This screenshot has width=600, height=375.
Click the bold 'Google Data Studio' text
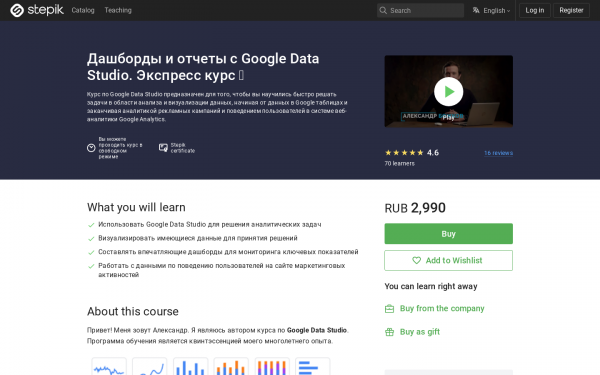pos(317,330)
